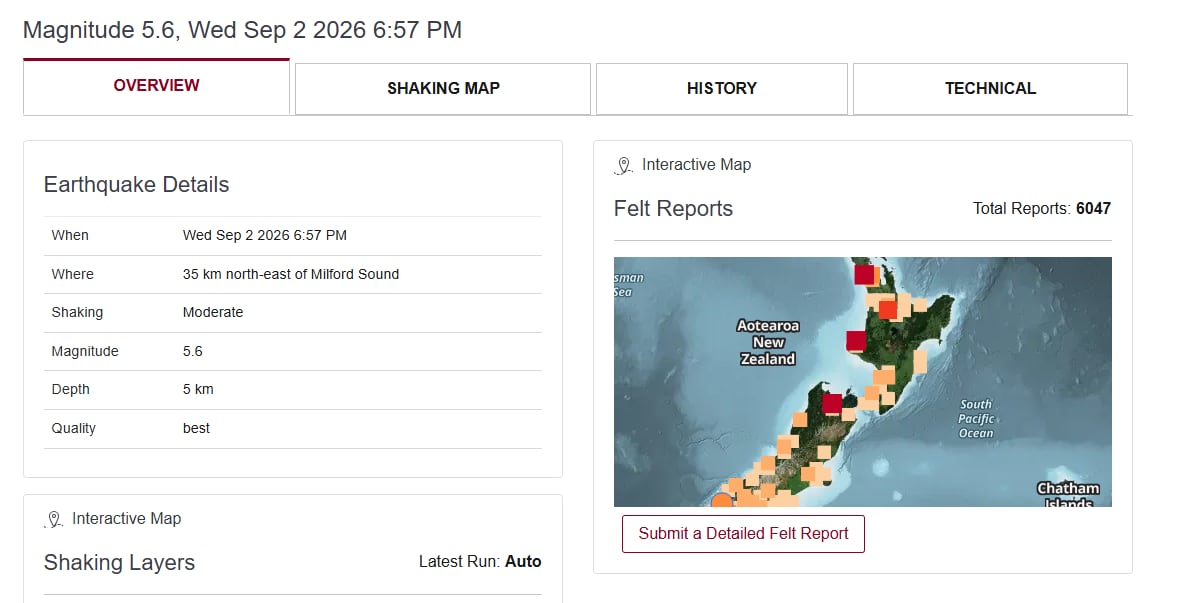Screen dimensions: 1204x603
Task: Click the Aotearoa New Zealand map label
Action: click(768, 342)
